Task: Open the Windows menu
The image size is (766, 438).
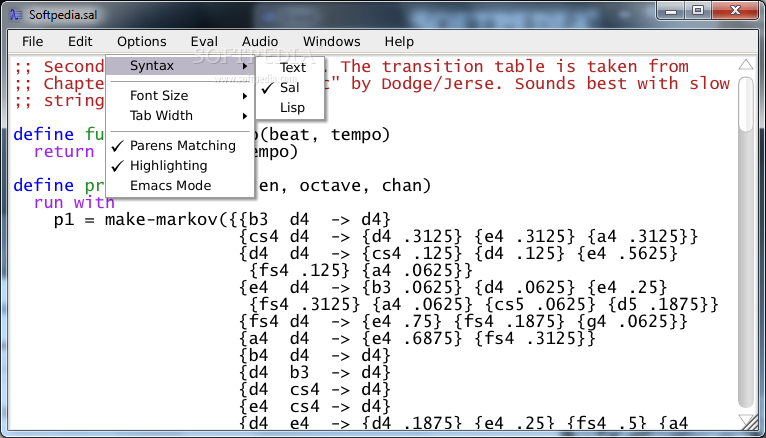Action: [x=332, y=42]
